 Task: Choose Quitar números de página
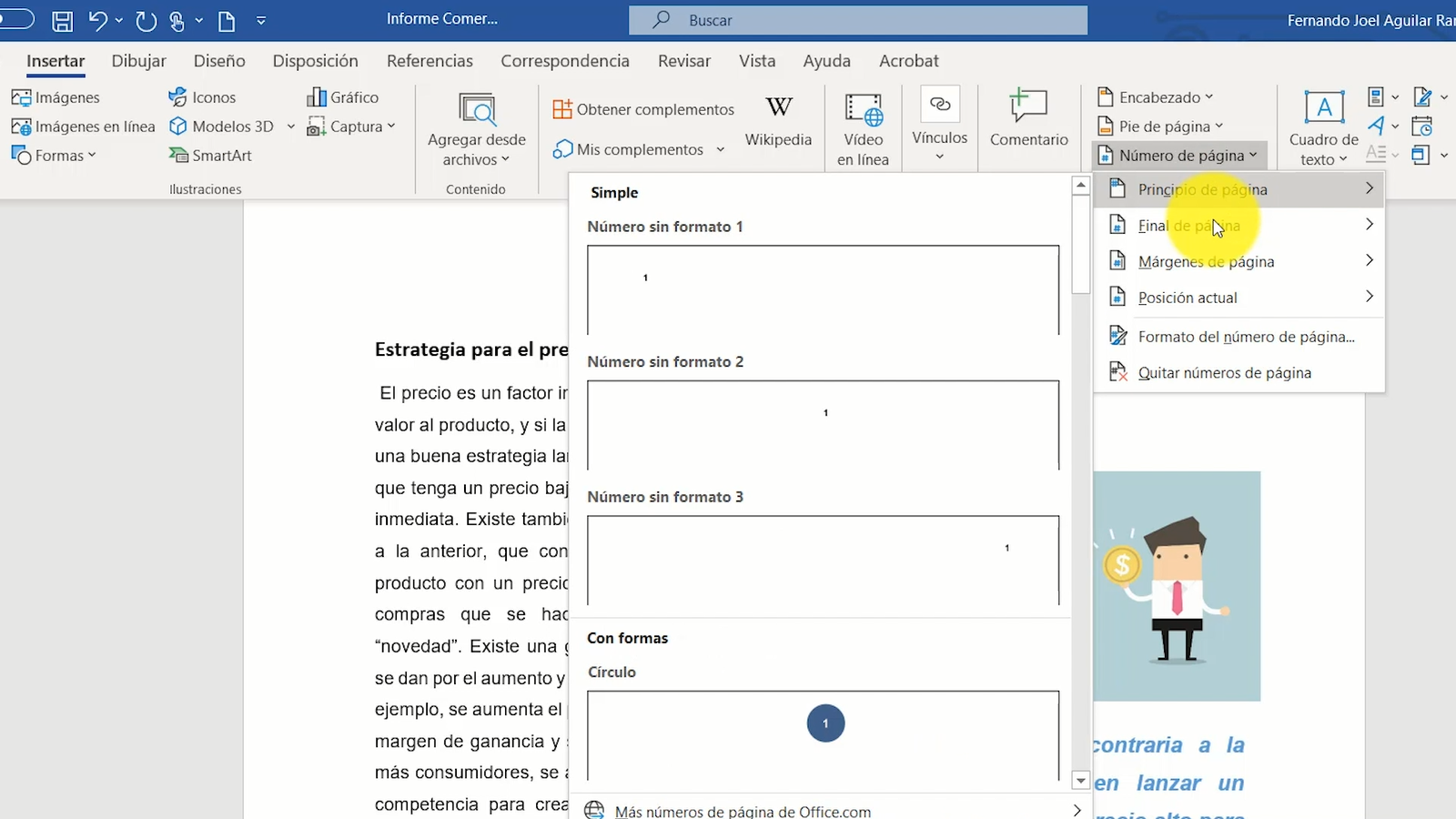[1239, 372]
